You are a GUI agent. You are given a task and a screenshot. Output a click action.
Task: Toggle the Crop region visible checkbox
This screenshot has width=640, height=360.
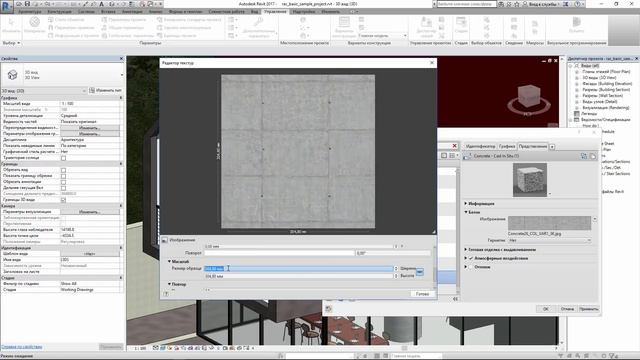click(63, 176)
